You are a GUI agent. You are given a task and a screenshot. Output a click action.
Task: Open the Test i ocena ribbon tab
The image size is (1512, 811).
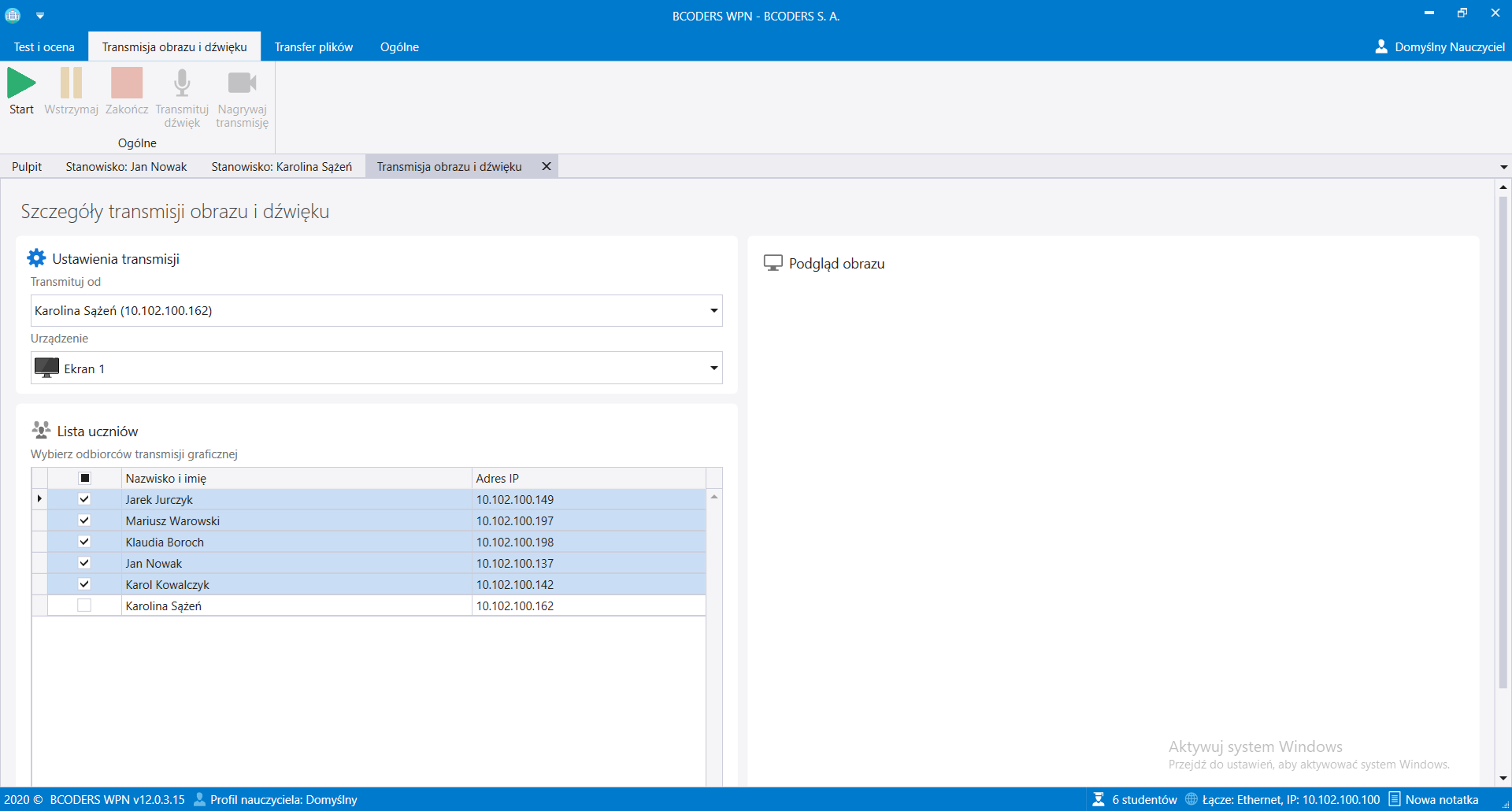(x=44, y=47)
